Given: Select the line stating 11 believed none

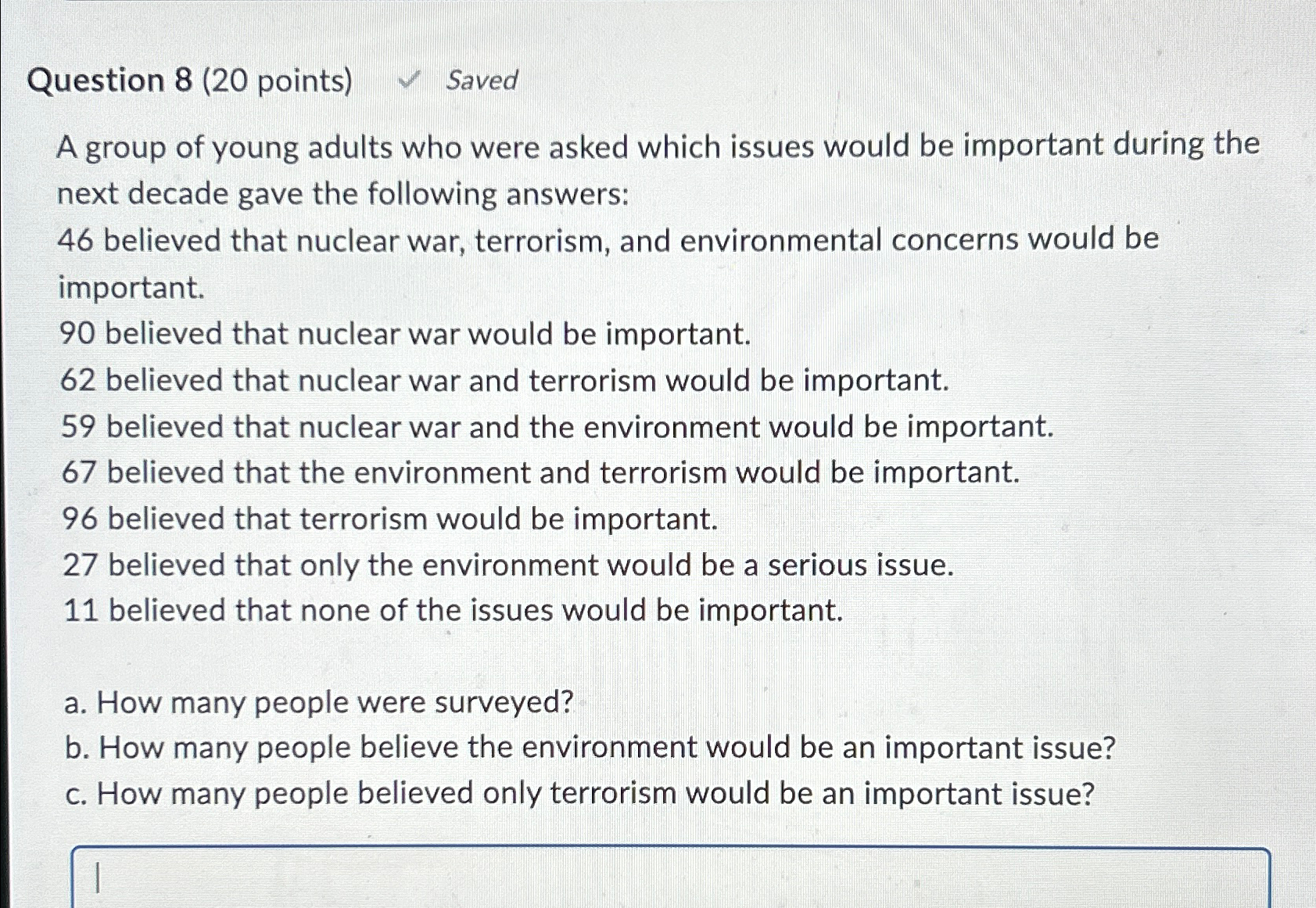Looking at the screenshot, I should click(x=452, y=612).
